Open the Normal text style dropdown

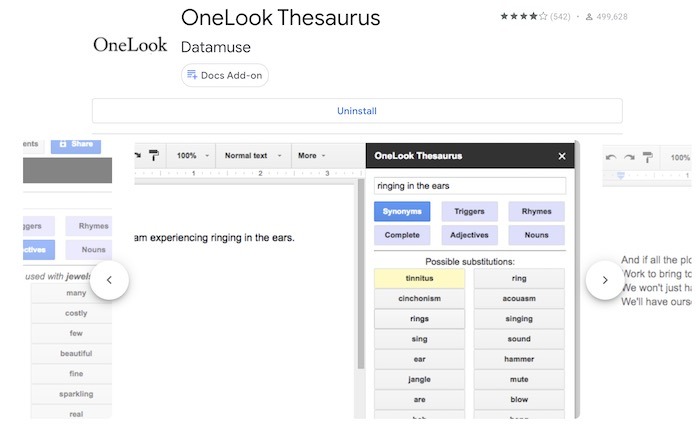click(x=253, y=155)
